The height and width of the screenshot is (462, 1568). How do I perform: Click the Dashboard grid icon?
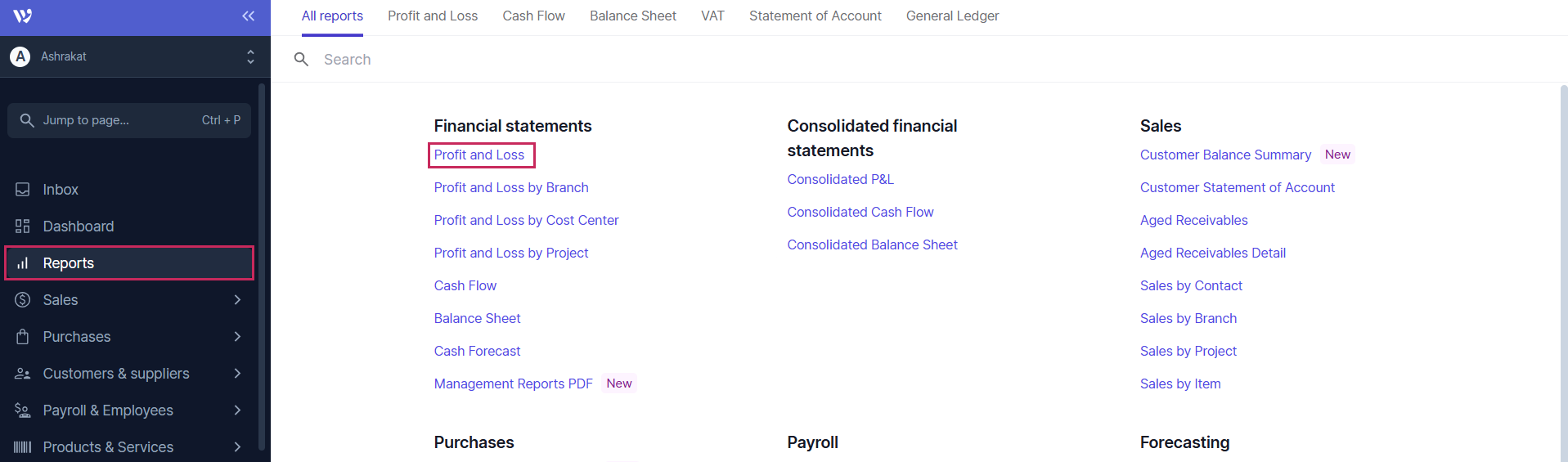(x=23, y=227)
